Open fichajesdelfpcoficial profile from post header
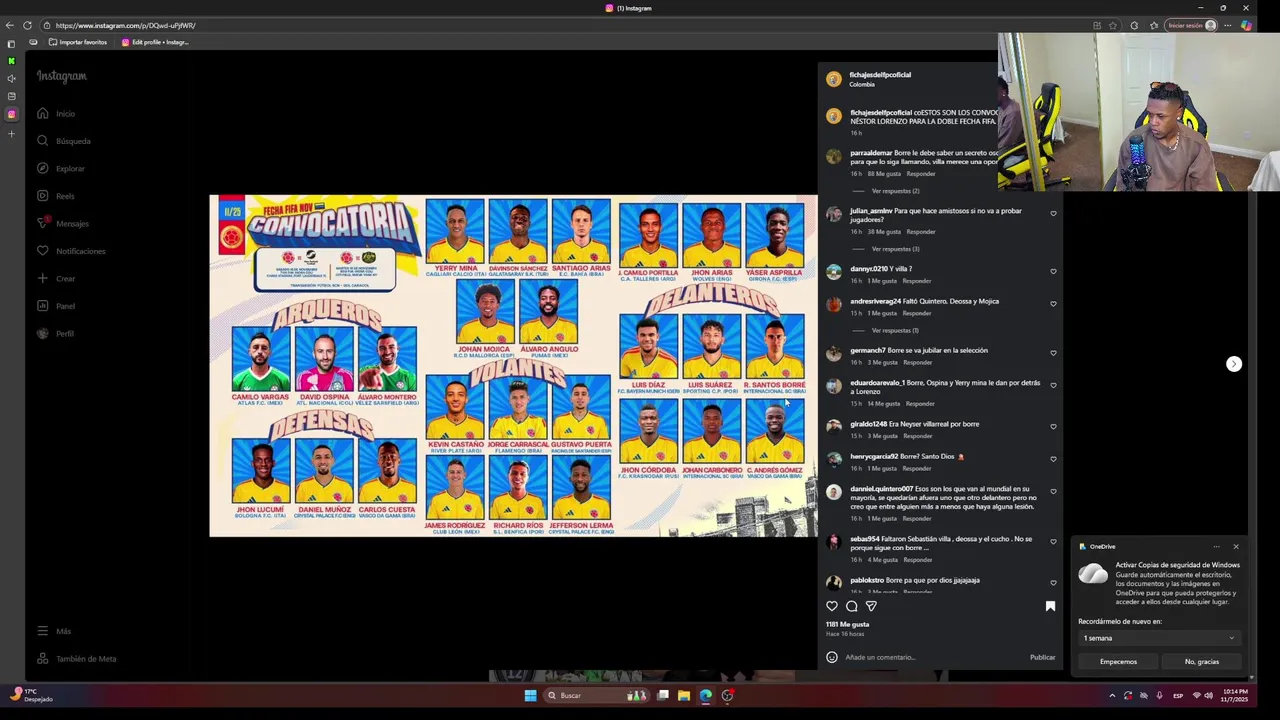Screen dimensions: 1280x720 pyautogui.click(x=880, y=75)
